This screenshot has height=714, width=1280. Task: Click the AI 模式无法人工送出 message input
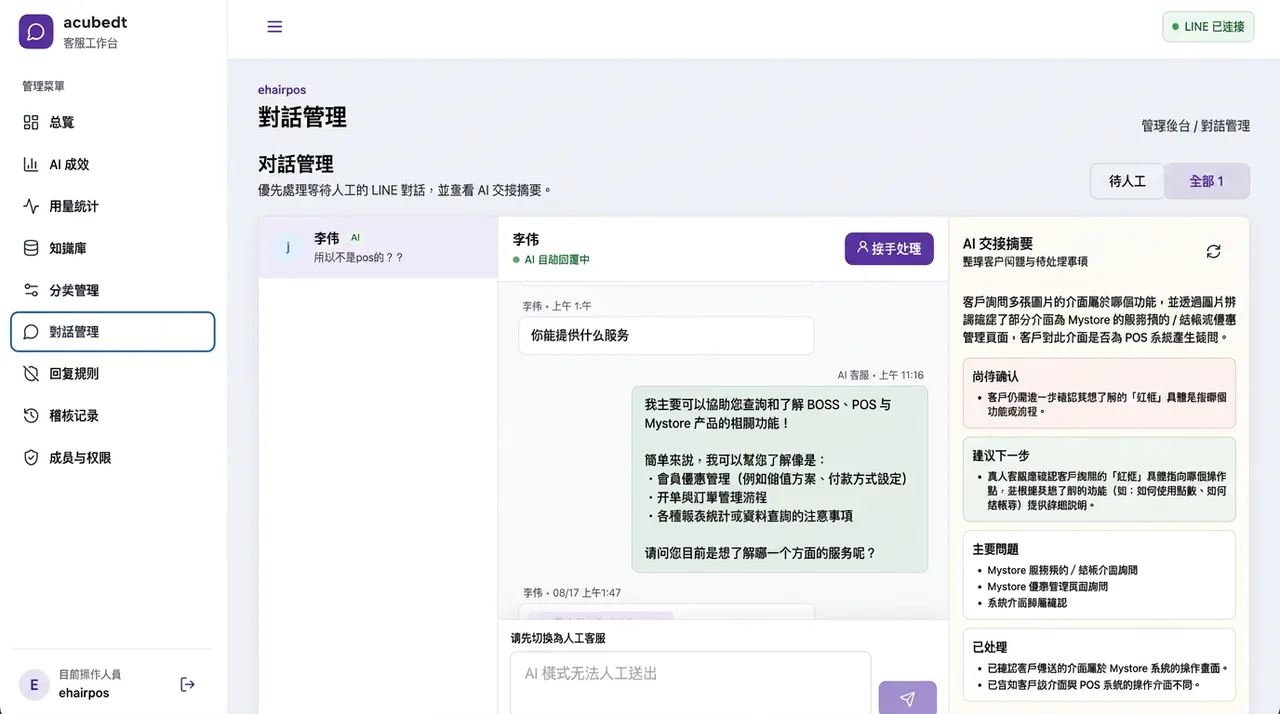691,684
